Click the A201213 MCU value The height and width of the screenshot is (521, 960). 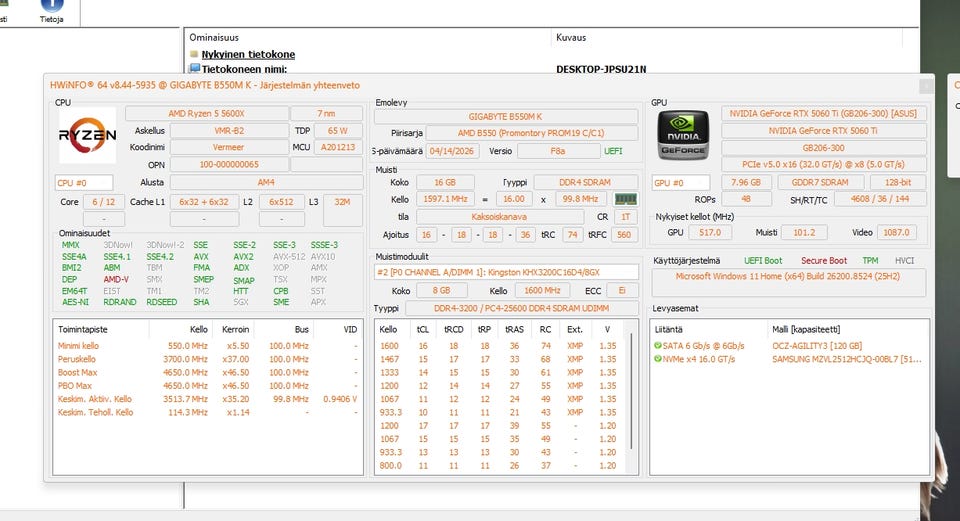coord(337,148)
